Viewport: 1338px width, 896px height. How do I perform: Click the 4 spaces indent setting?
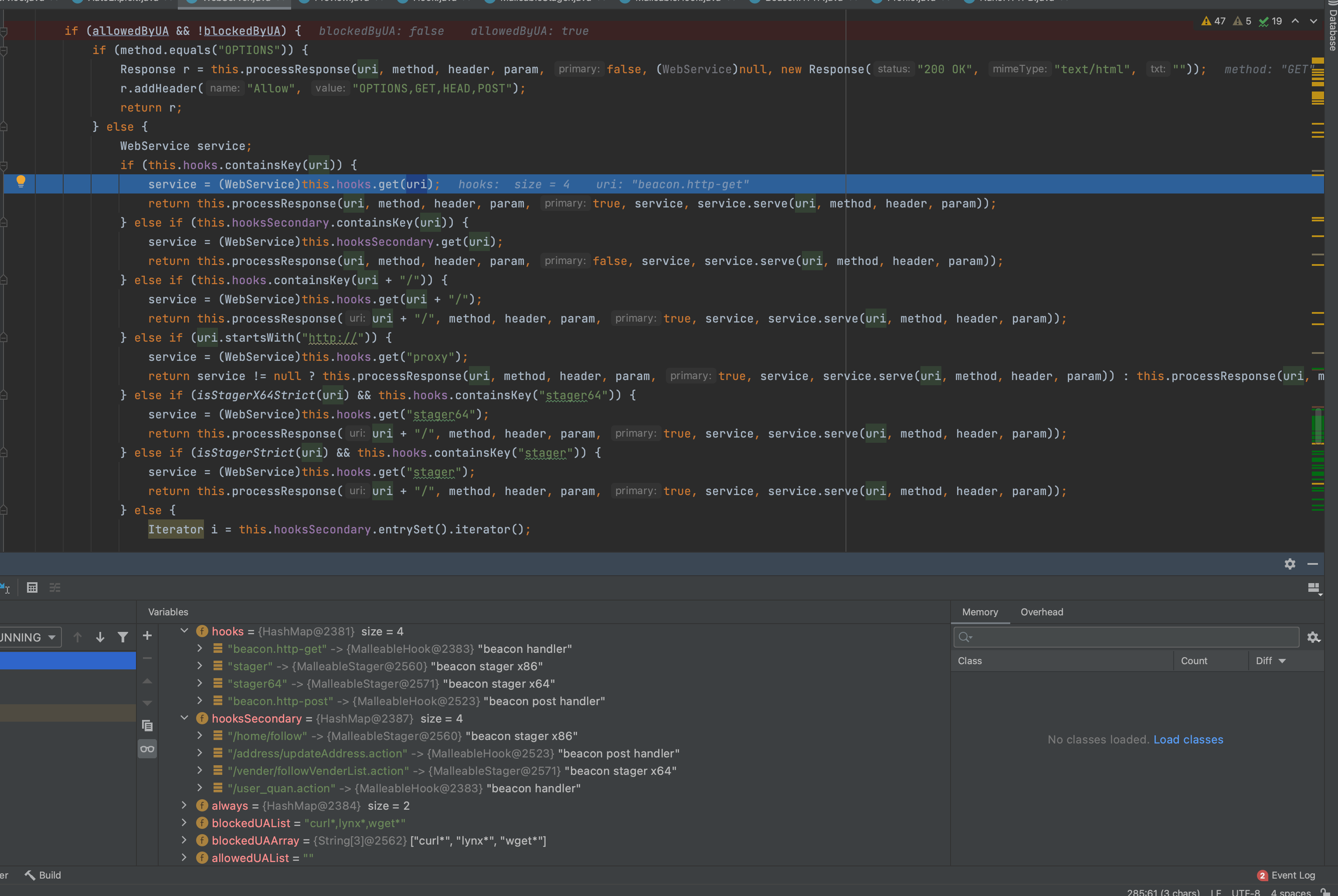(x=1290, y=893)
